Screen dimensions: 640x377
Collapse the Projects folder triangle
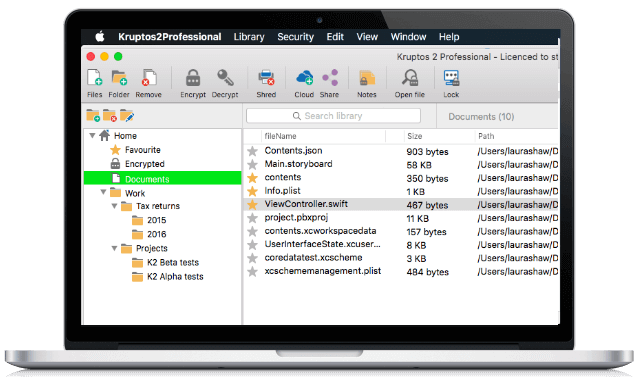(114, 248)
